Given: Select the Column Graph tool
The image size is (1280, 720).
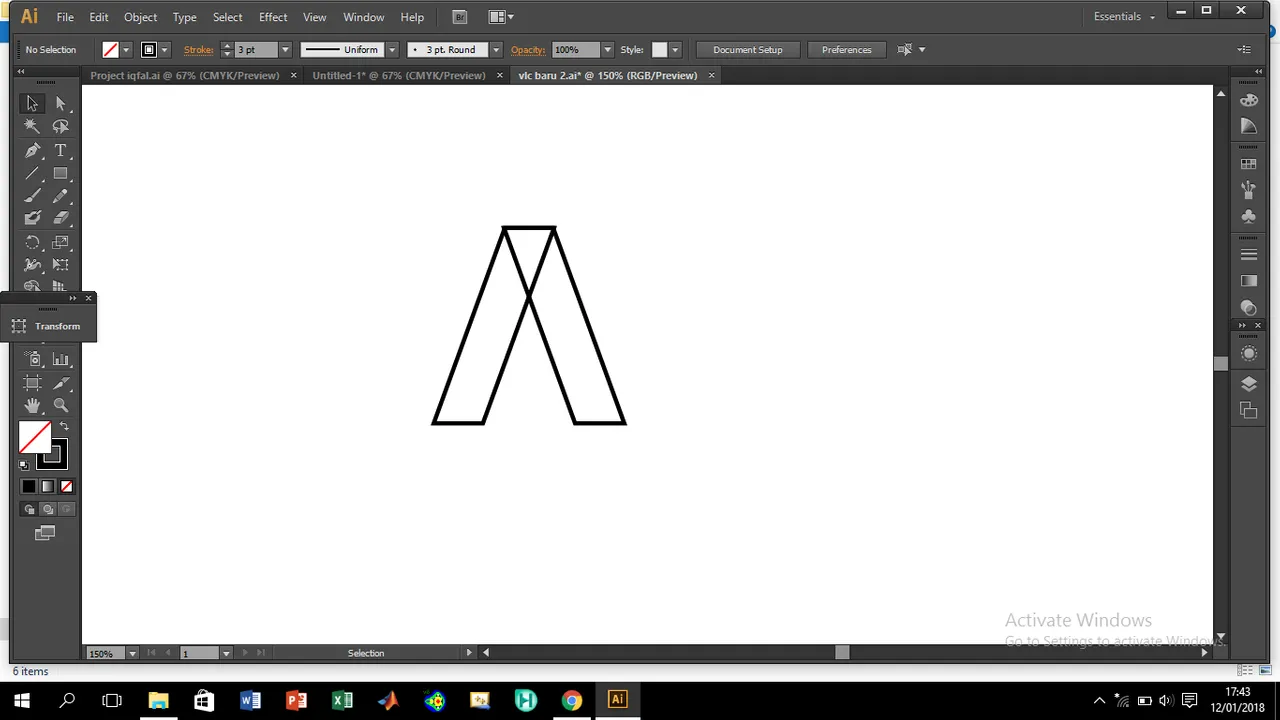Looking at the screenshot, I should [x=61, y=359].
